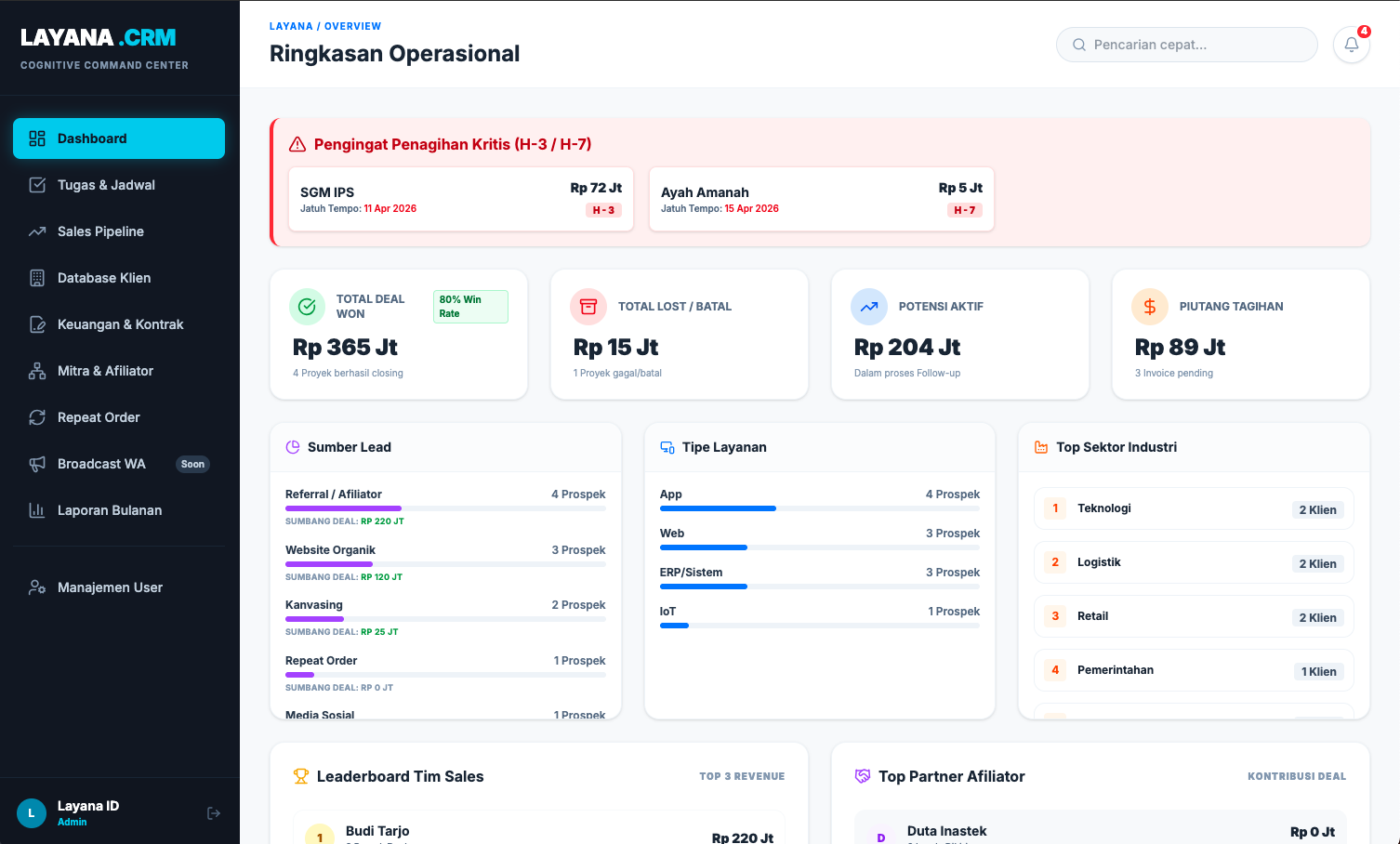Click the logout icon next to Layana ID
Viewport: 1400px width, 844px height.
tap(213, 812)
